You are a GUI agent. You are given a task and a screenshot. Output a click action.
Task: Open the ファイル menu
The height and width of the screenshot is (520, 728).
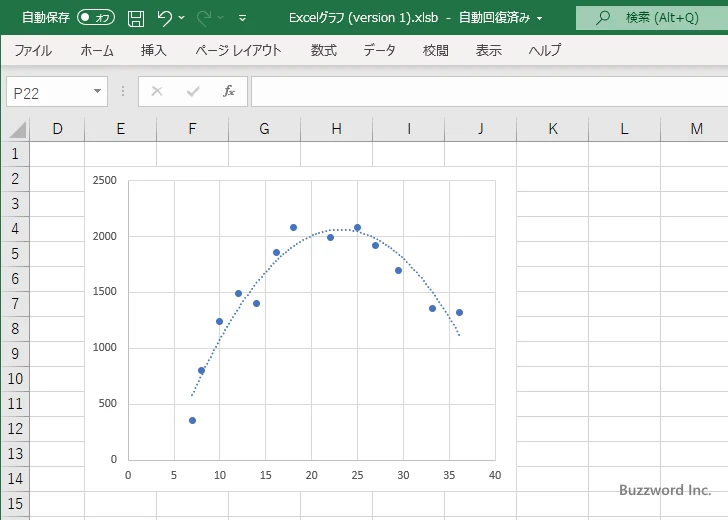click(33, 50)
